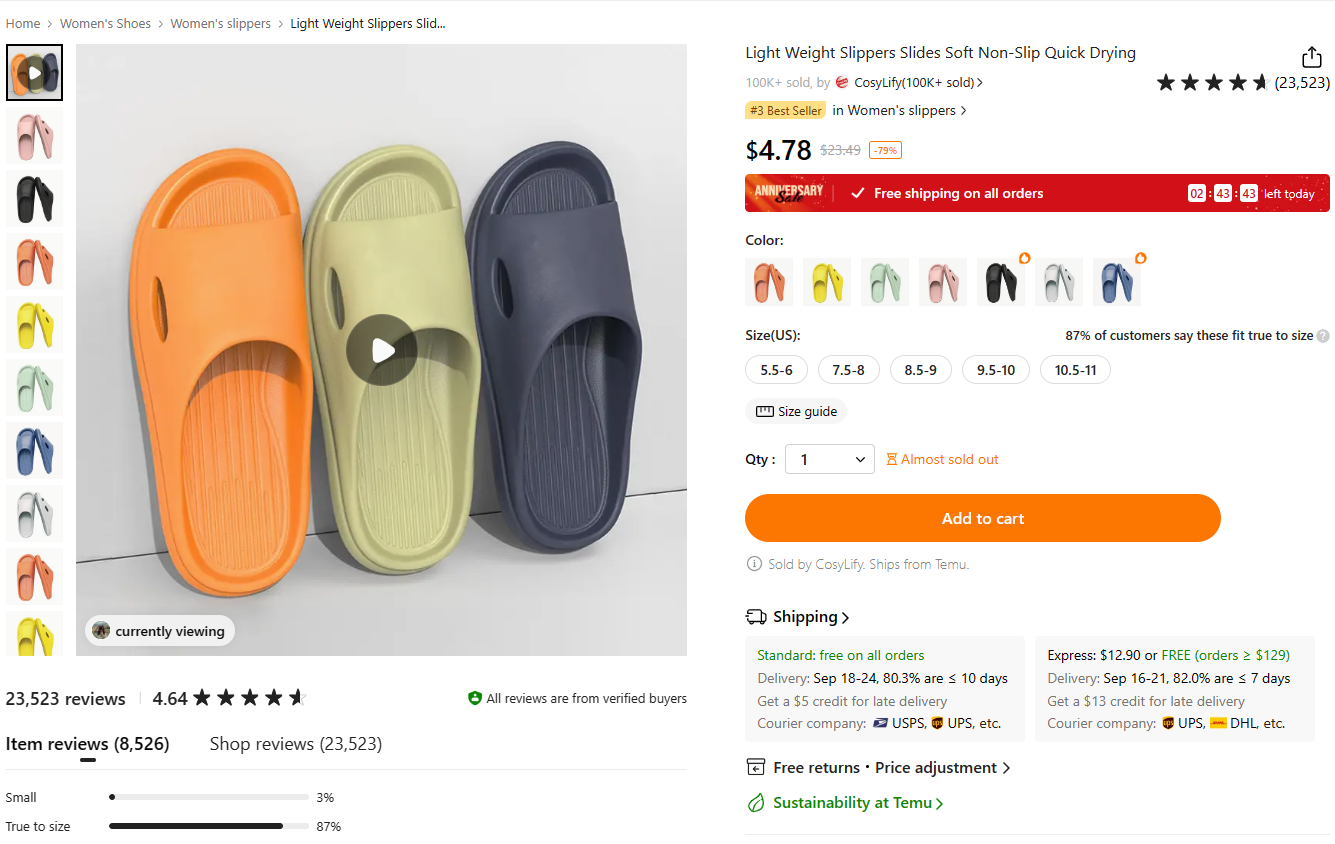Viewport: 1335px width, 844px height.
Task: Click the verified buyers shield icon
Action: pyautogui.click(x=475, y=698)
